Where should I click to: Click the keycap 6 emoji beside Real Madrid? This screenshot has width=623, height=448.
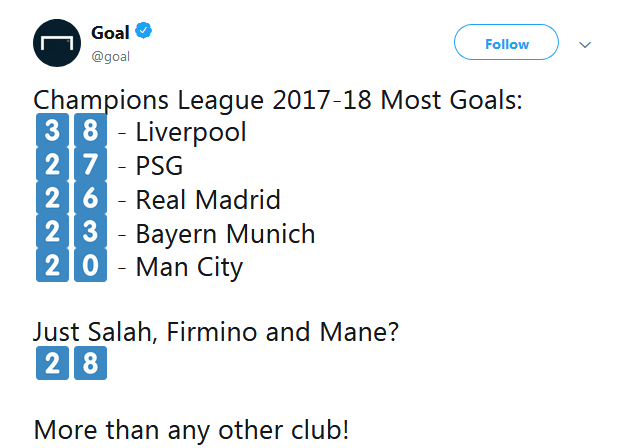pos(90,200)
